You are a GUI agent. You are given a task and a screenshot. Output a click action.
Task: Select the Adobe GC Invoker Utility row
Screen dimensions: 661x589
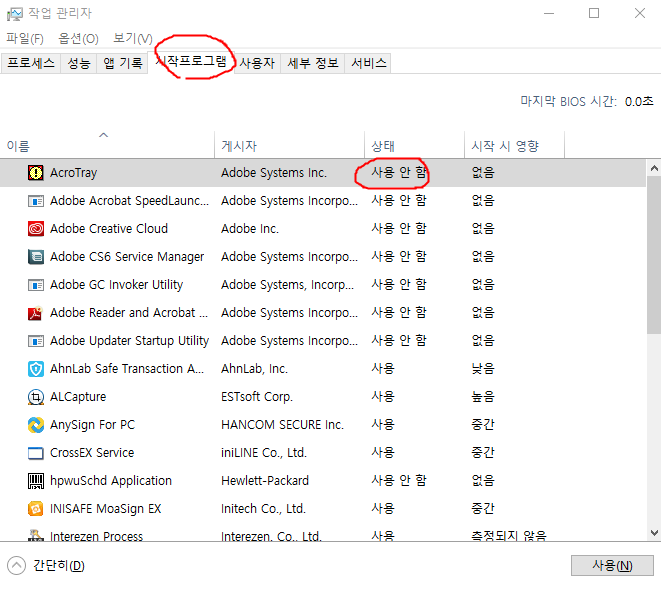(x=322, y=285)
